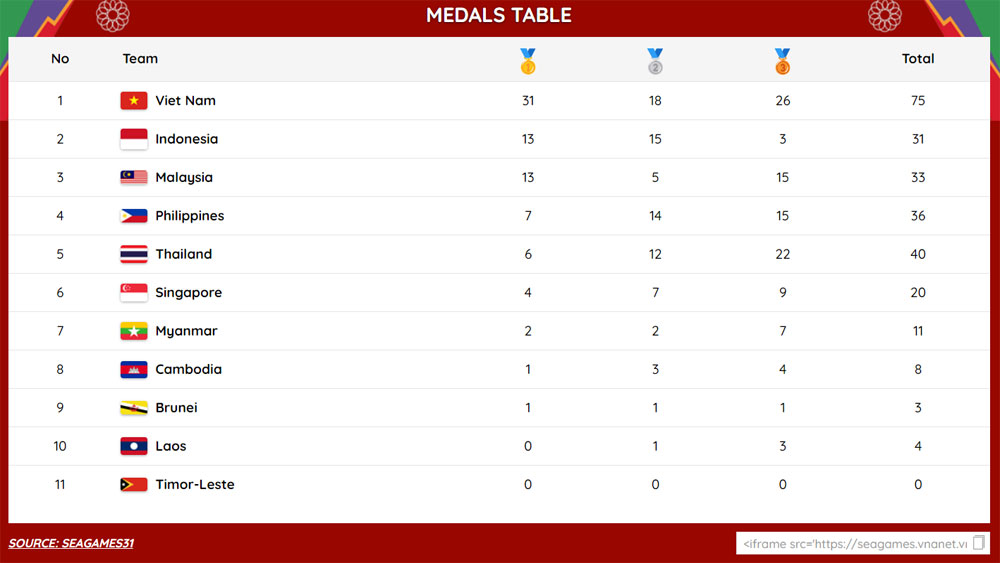
Task: Click the Timor-Leste flag icon
Action: coord(134,485)
